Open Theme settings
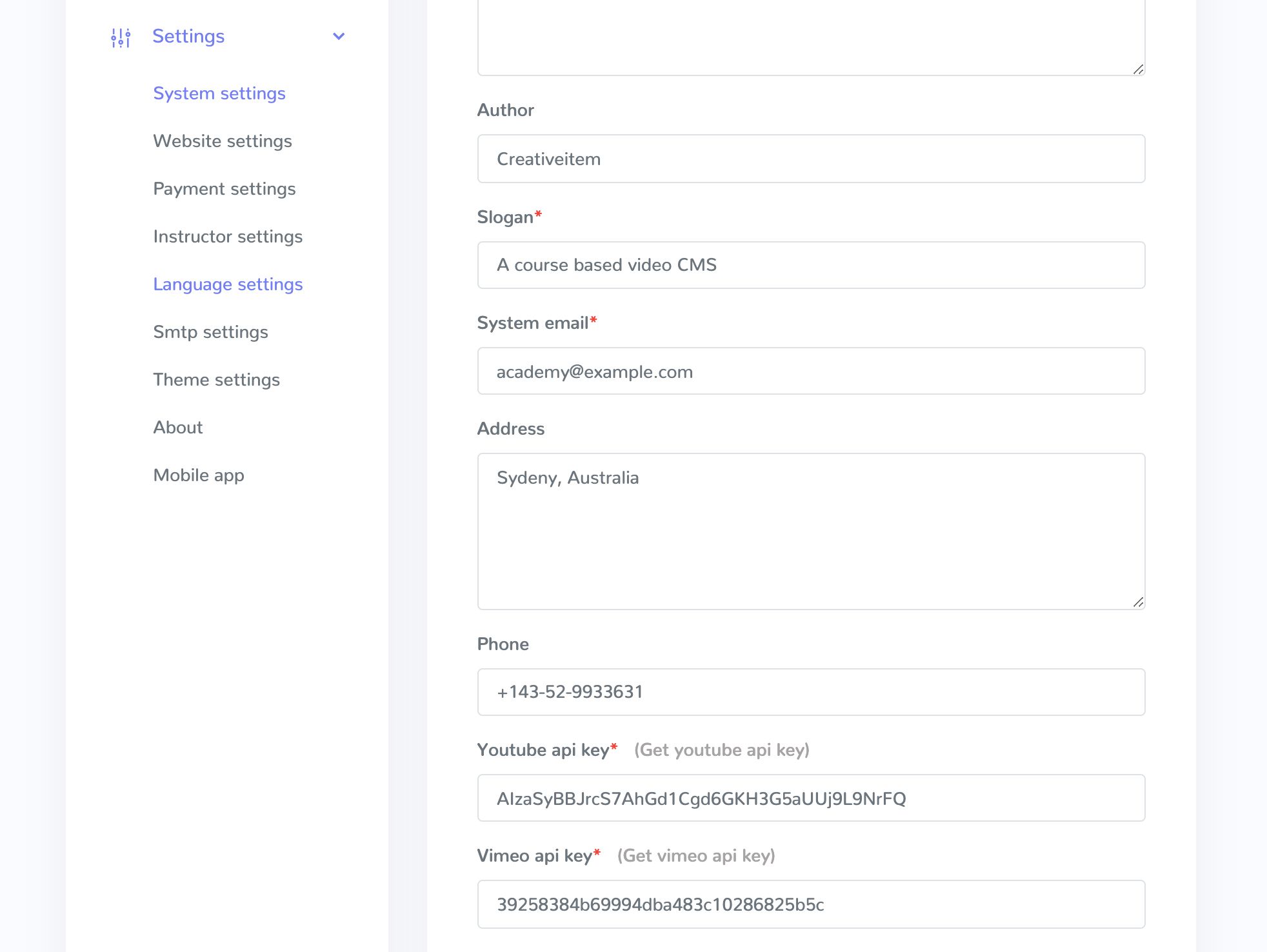 (x=216, y=380)
